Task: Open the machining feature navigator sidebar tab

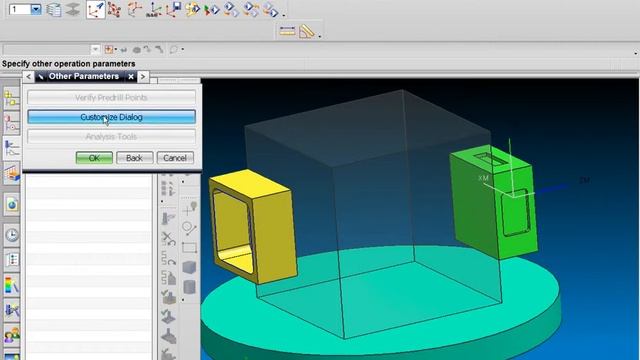Action: (11, 173)
